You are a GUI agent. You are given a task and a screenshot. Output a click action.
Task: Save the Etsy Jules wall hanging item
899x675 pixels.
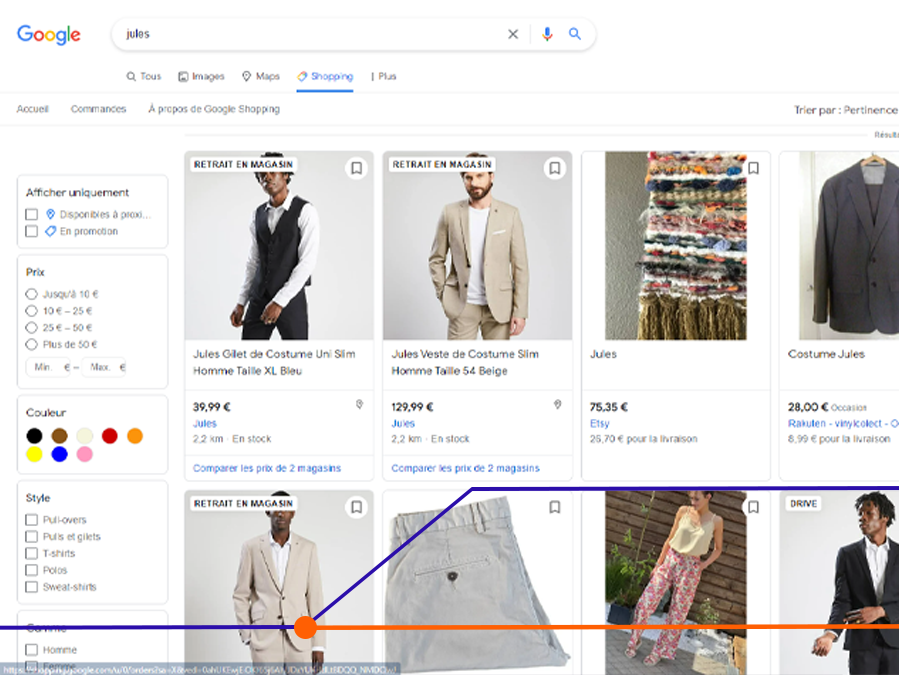[x=753, y=168]
